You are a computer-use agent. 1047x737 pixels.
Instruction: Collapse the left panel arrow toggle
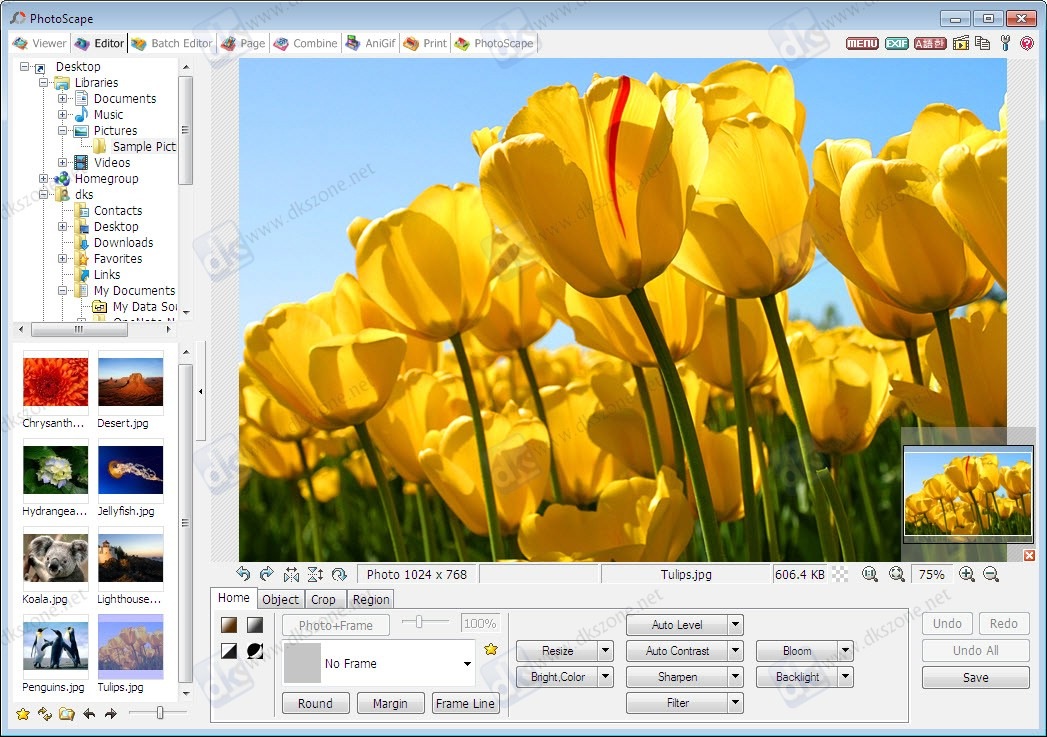pyautogui.click(x=200, y=392)
